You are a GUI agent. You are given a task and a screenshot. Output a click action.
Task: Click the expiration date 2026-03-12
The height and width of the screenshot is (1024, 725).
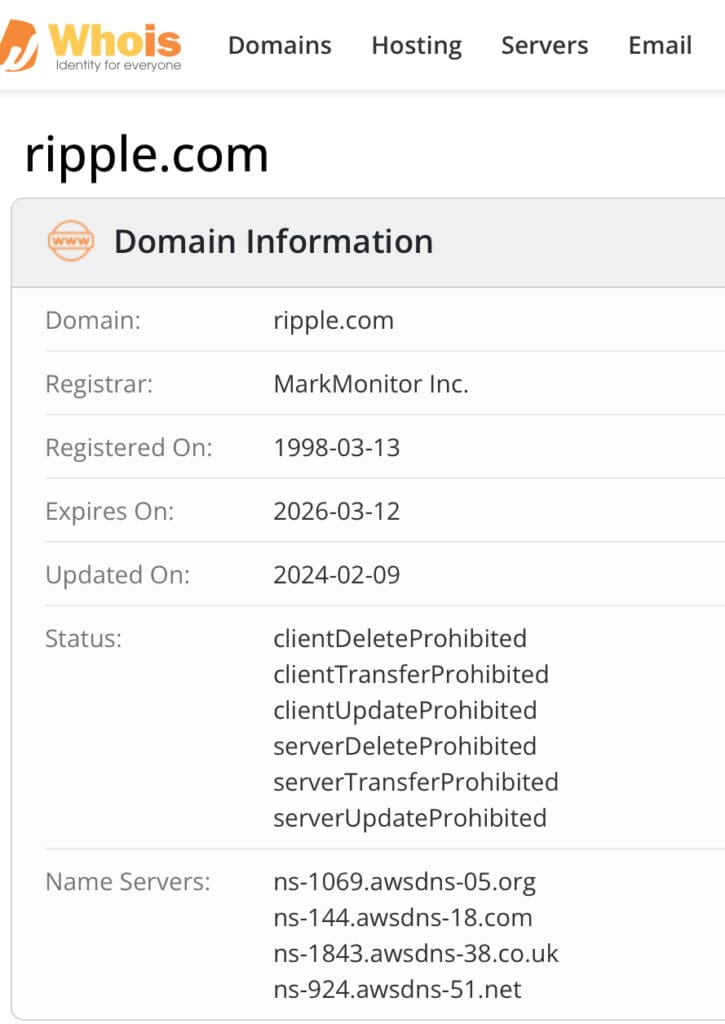click(x=336, y=512)
